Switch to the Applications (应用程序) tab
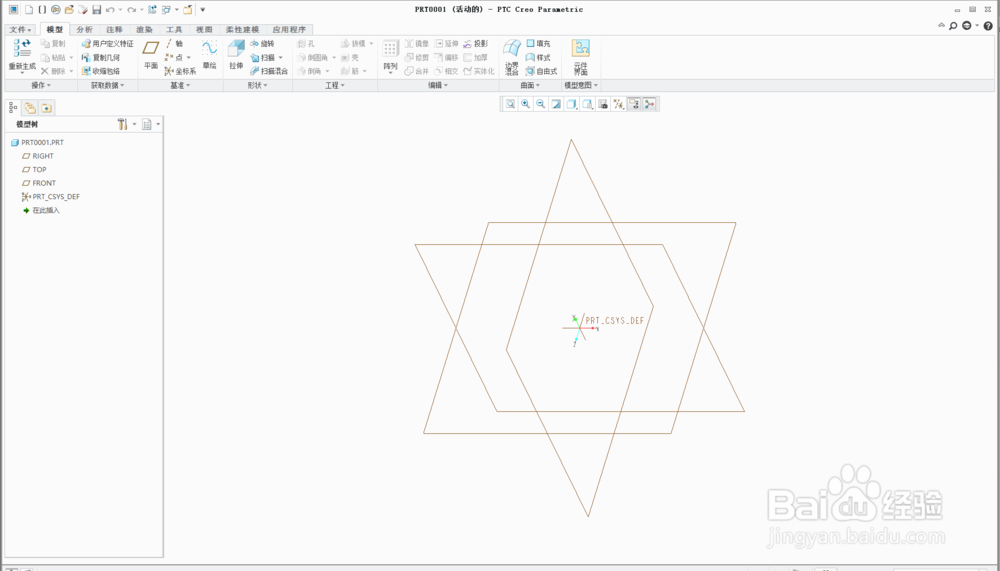Viewport: 1000px width, 571px height. (x=289, y=29)
